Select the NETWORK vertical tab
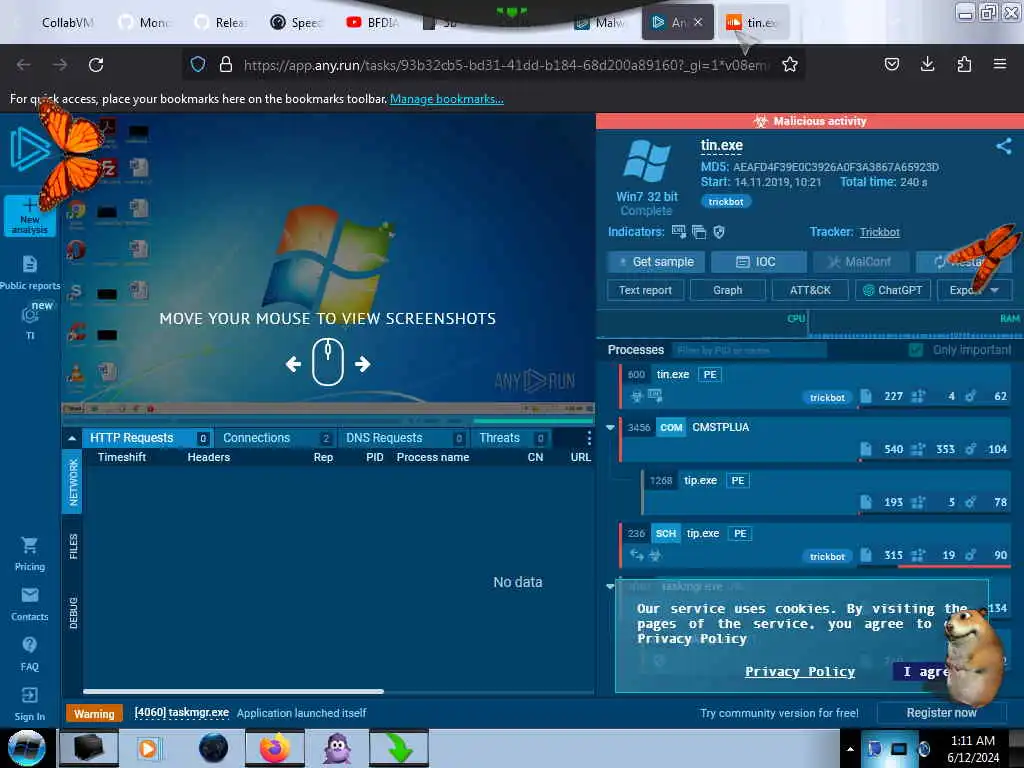 coord(72,481)
